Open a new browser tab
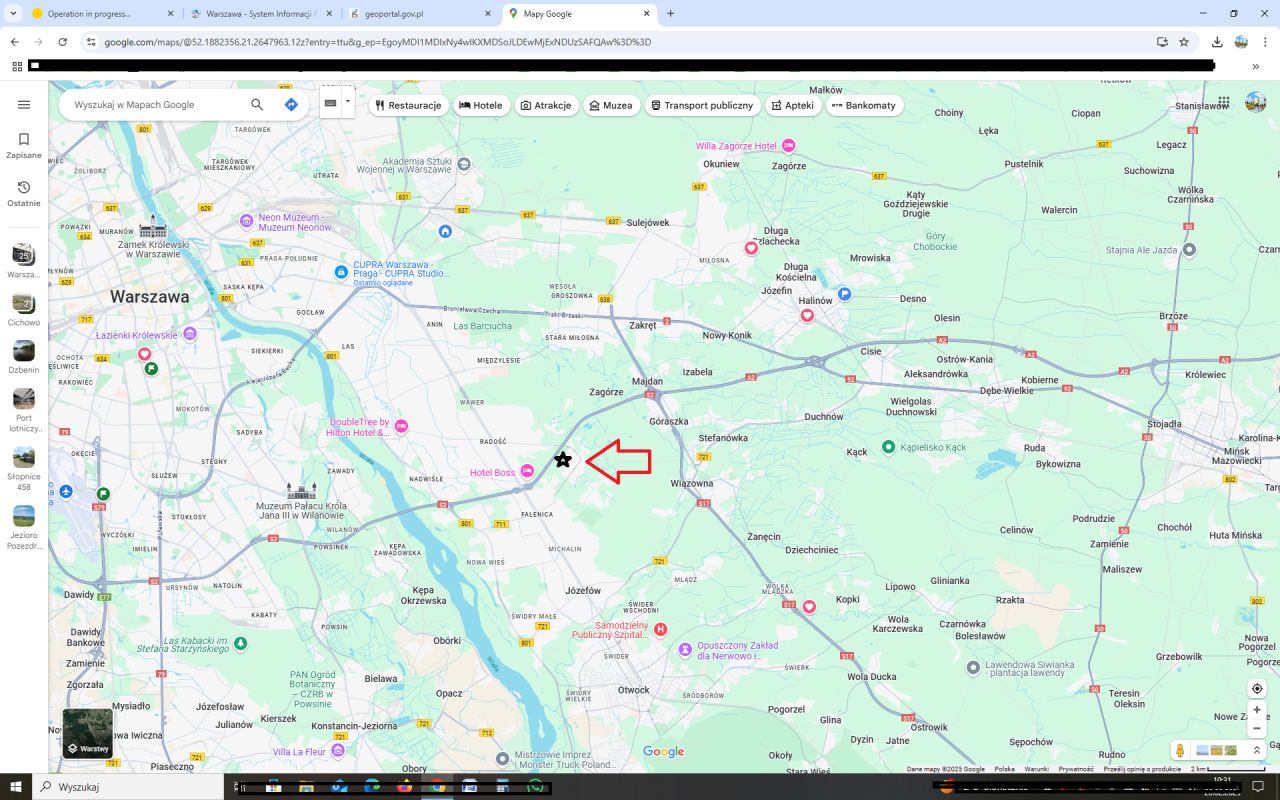 [670, 14]
